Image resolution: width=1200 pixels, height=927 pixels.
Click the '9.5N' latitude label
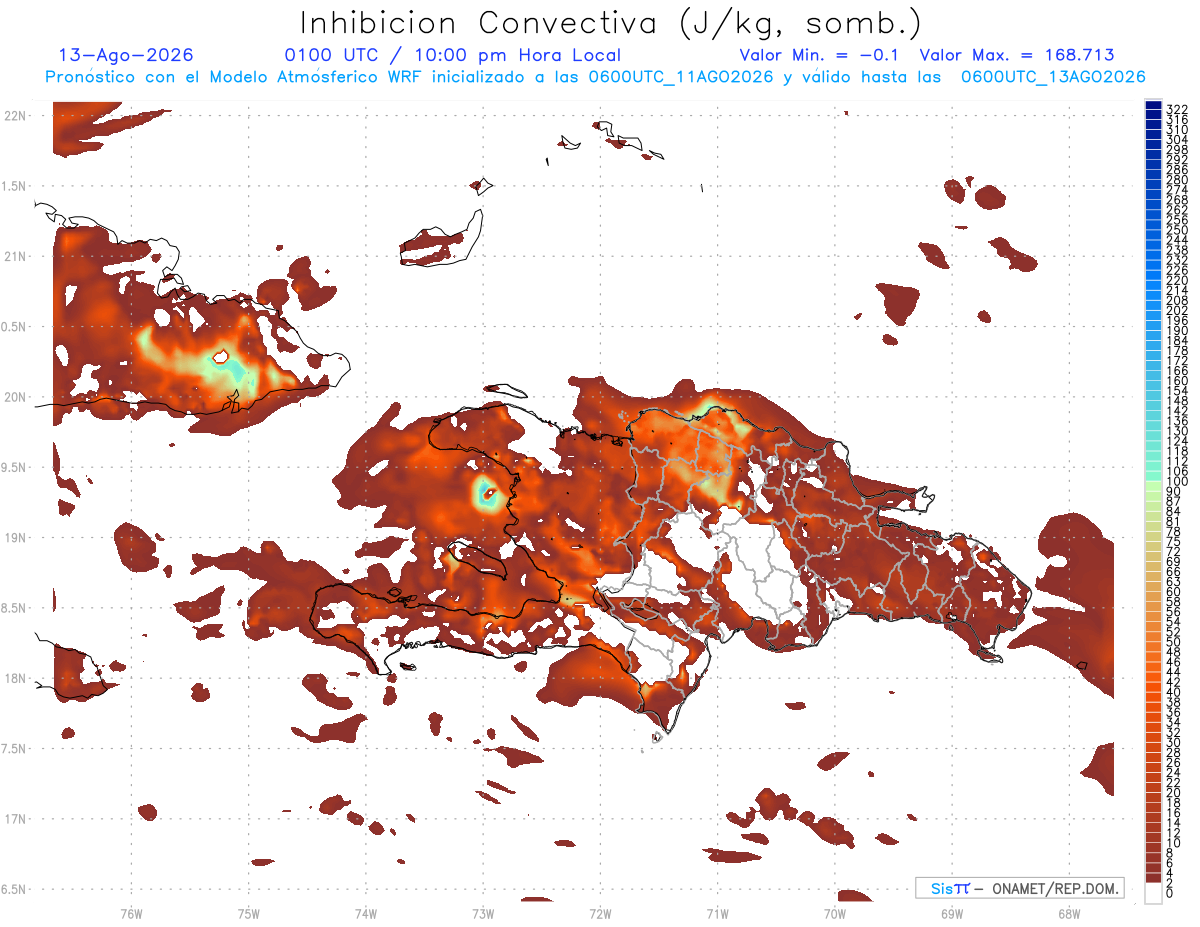(x=14, y=467)
